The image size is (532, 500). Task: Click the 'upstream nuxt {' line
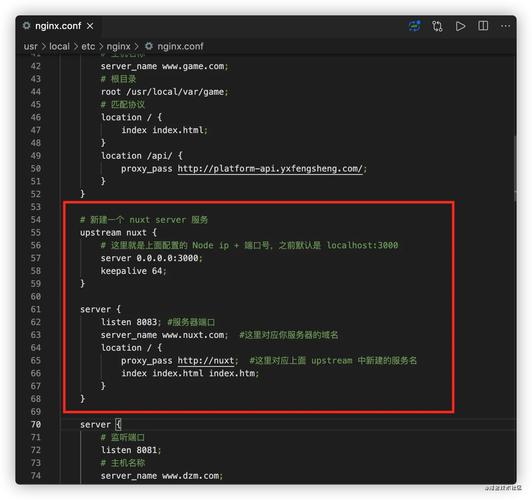118,233
